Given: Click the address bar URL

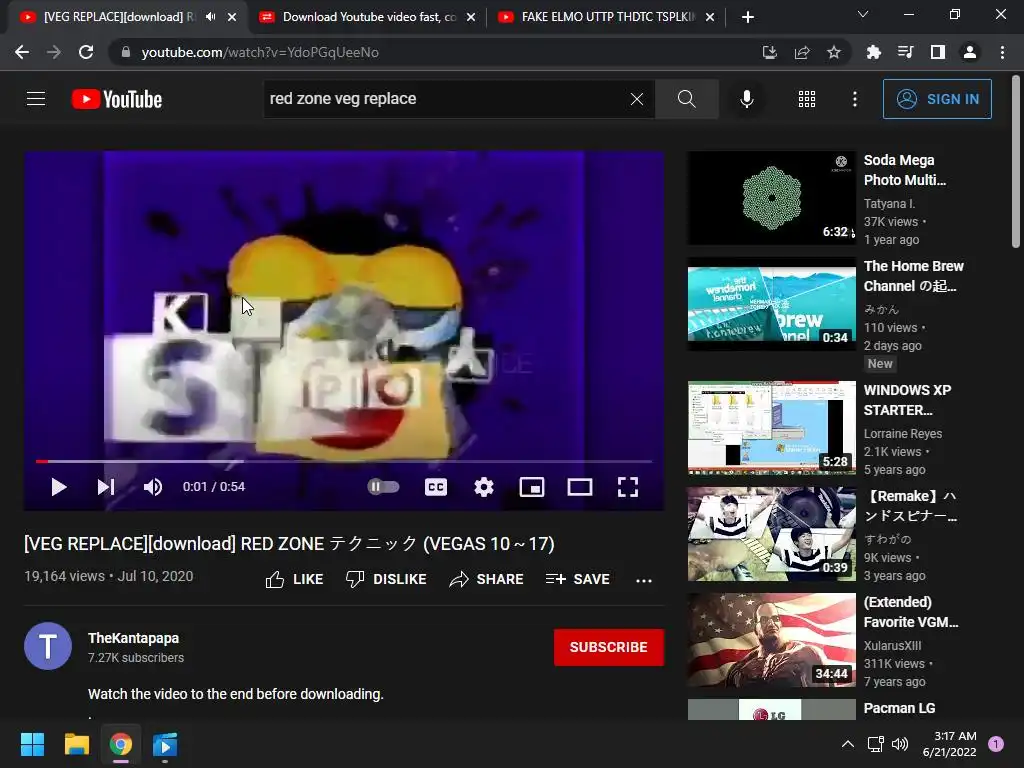Looking at the screenshot, I should (260, 52).
